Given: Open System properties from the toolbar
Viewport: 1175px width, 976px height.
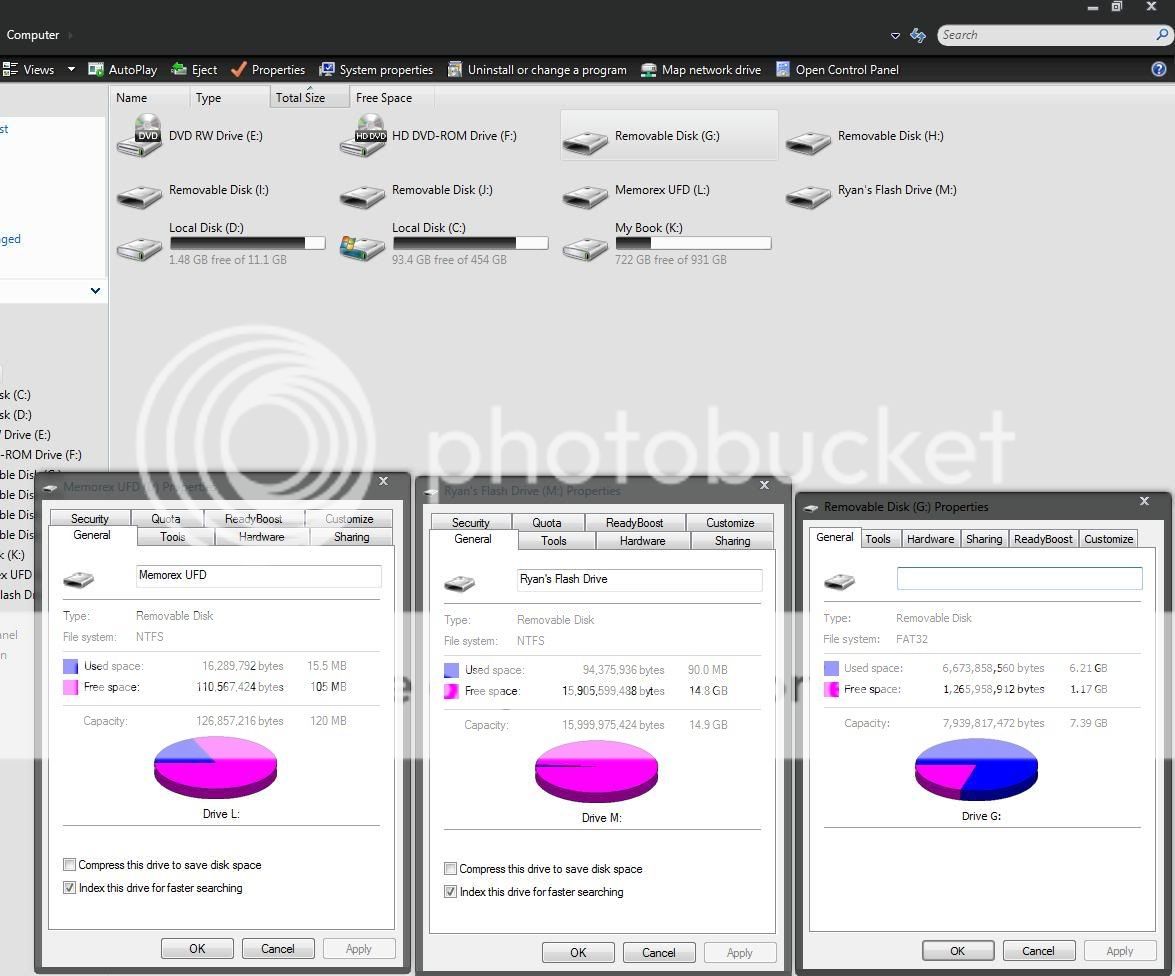Looking at the screenshot, I should (x=376, y=70).
